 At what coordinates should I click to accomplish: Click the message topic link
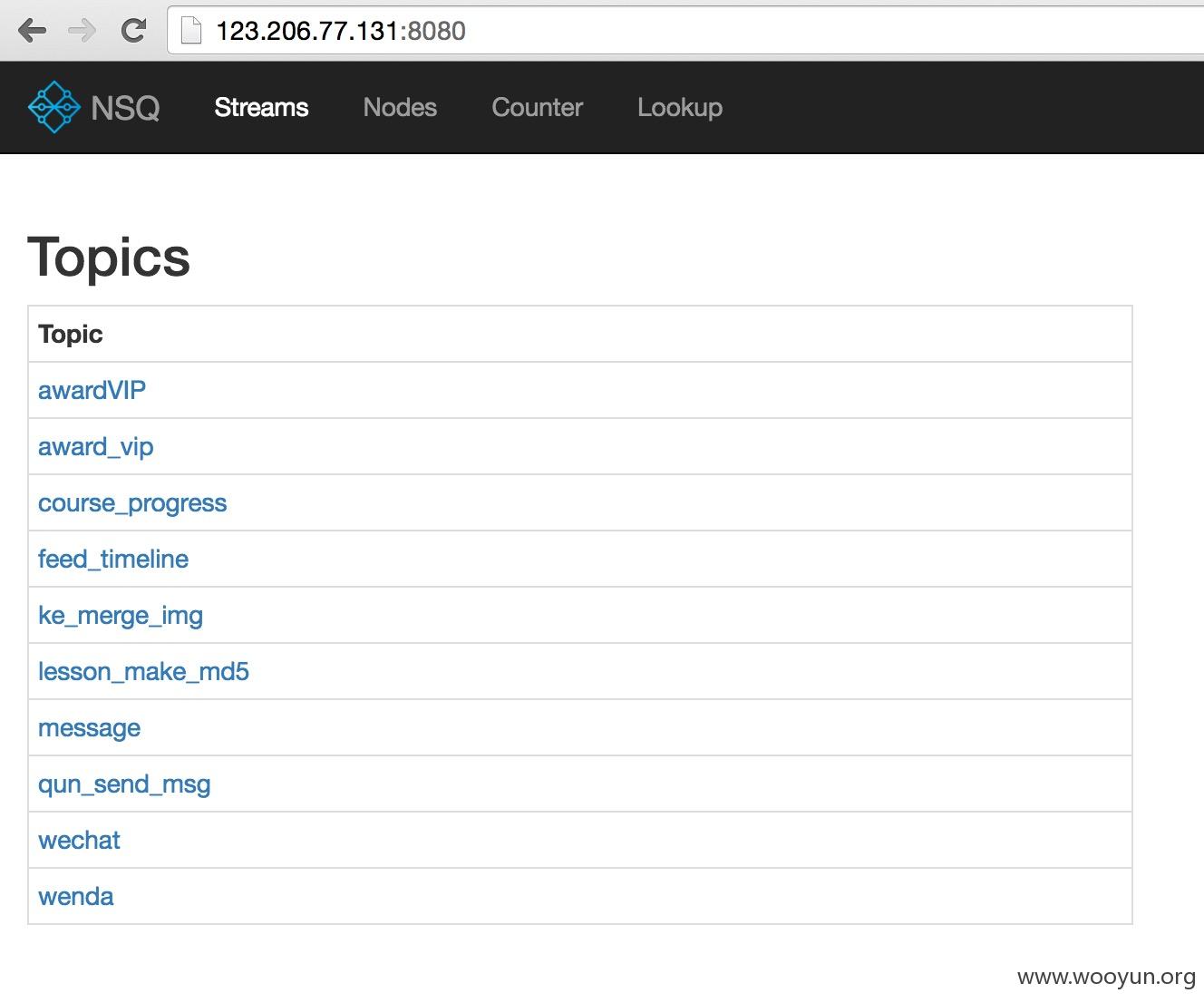coord(89,728)
